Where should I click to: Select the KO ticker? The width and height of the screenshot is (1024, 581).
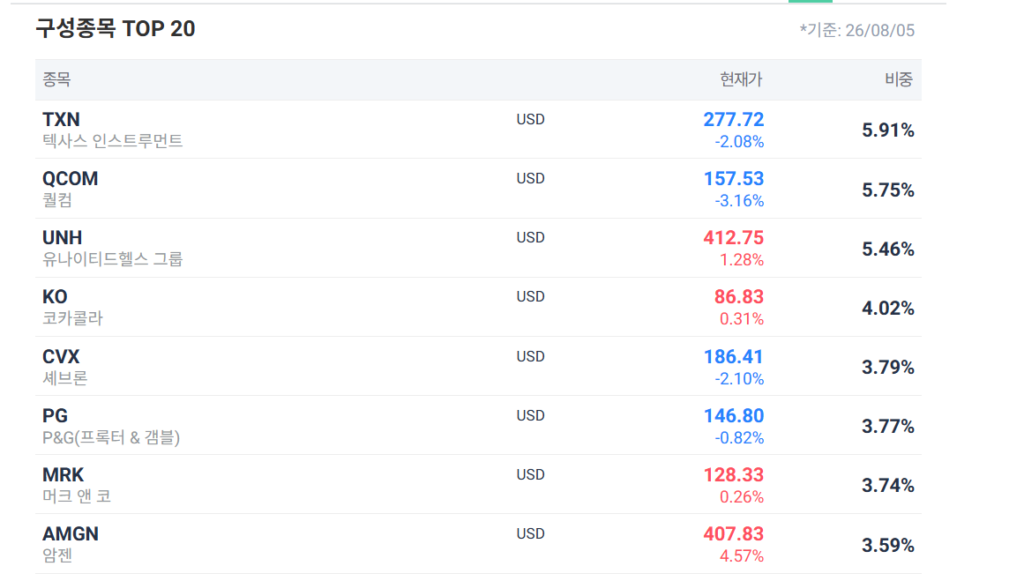[55, 297]
